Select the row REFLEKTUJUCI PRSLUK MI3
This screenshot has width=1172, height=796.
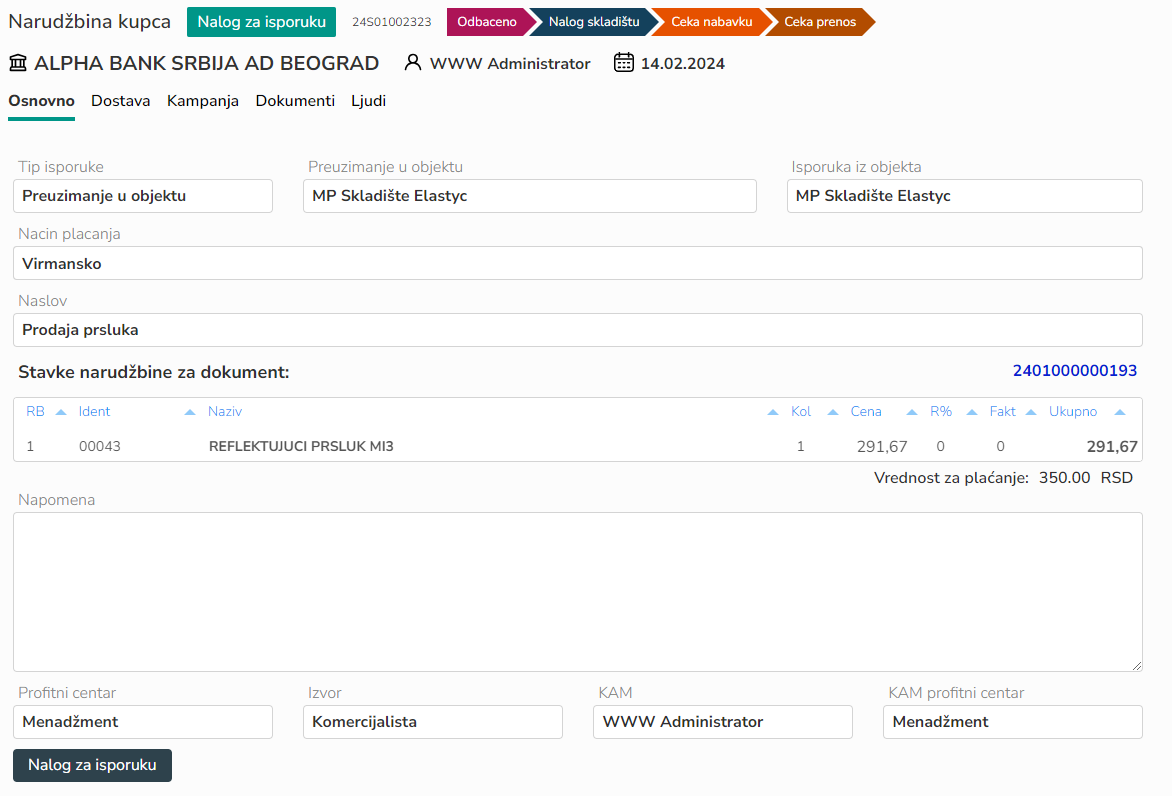(x=578, y=446)
